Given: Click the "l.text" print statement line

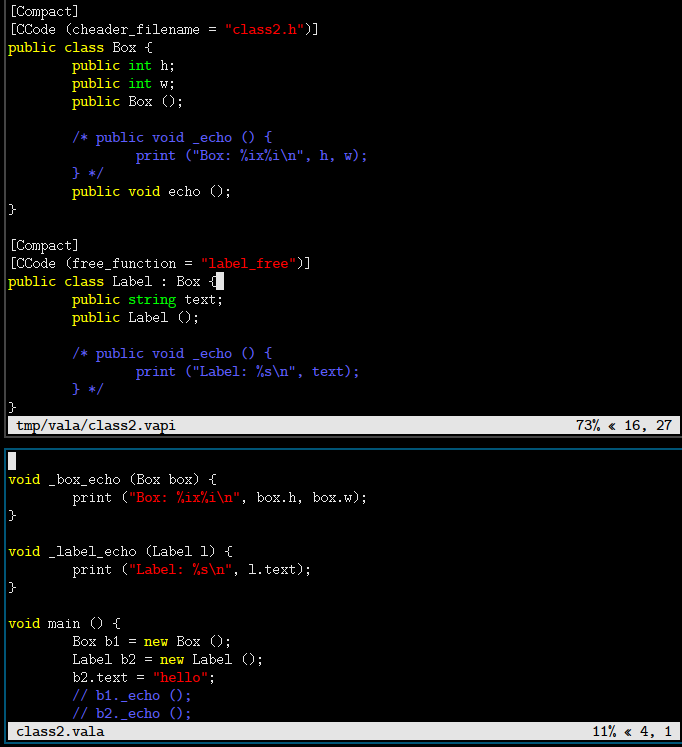Looking at the screenshot, I should pyautogui.click(x=191, y=570).
